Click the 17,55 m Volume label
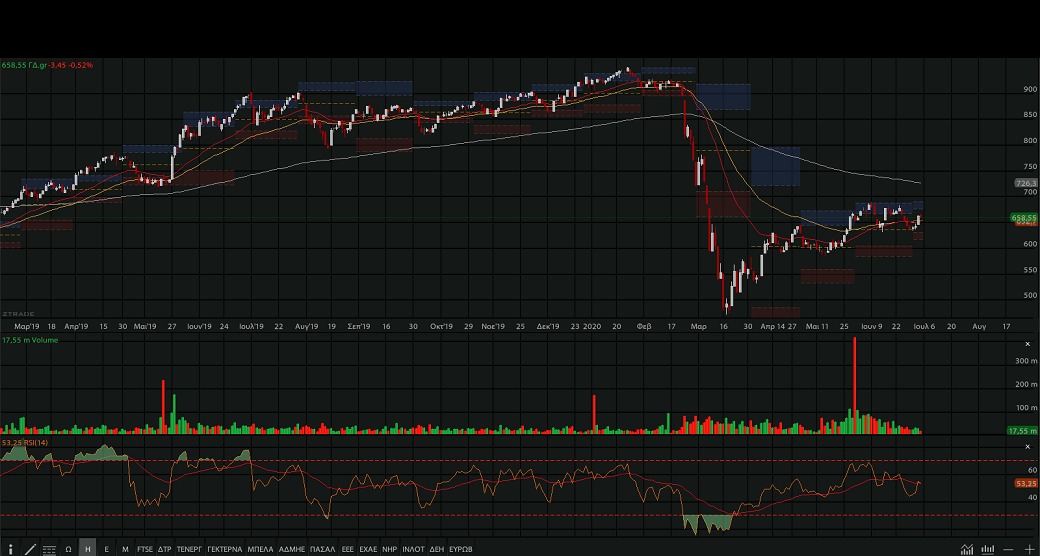The height and width of the screenshot is (556, 1040). point(30,340)
